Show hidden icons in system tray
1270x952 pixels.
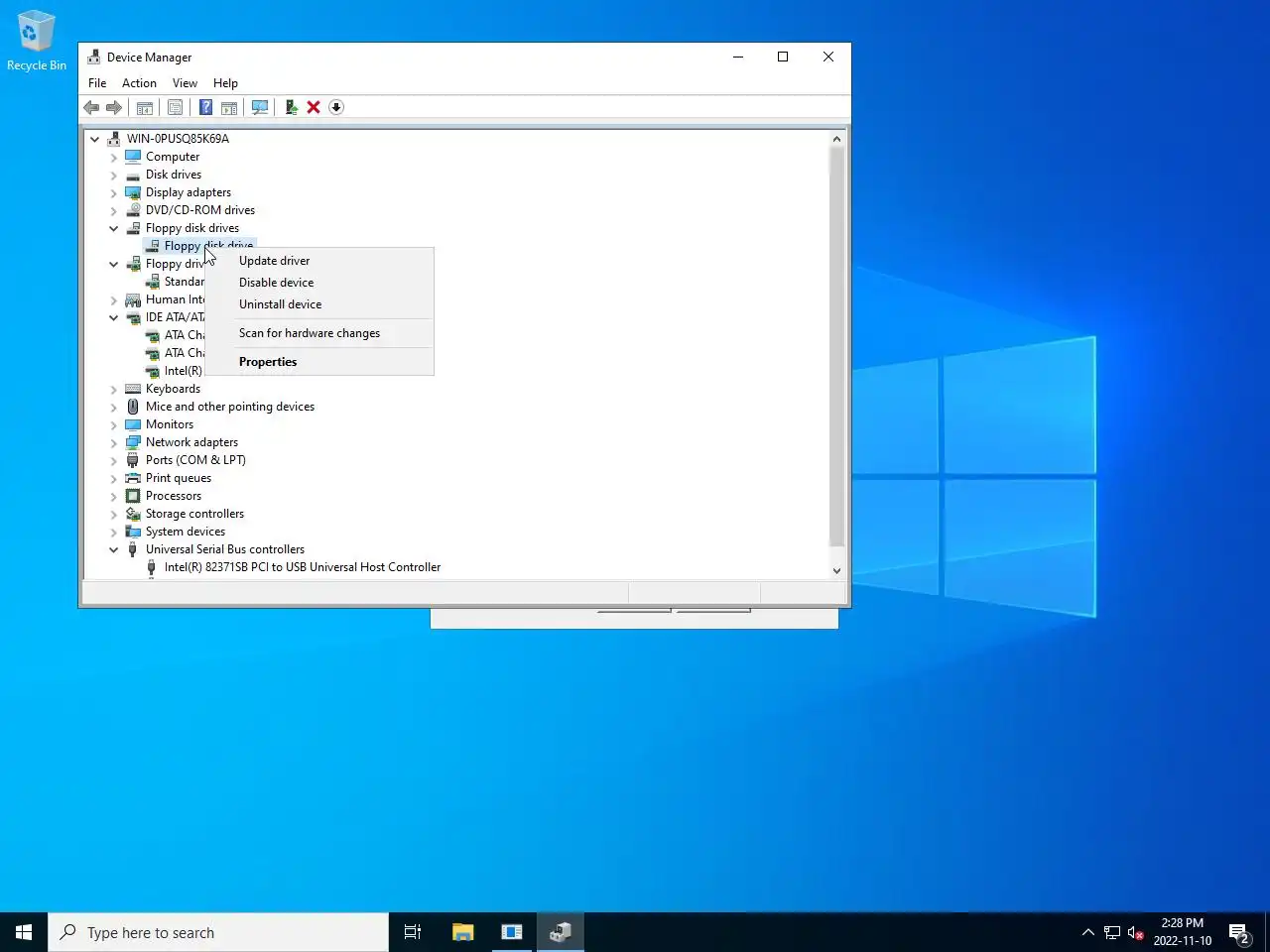tap(1087, 932)
